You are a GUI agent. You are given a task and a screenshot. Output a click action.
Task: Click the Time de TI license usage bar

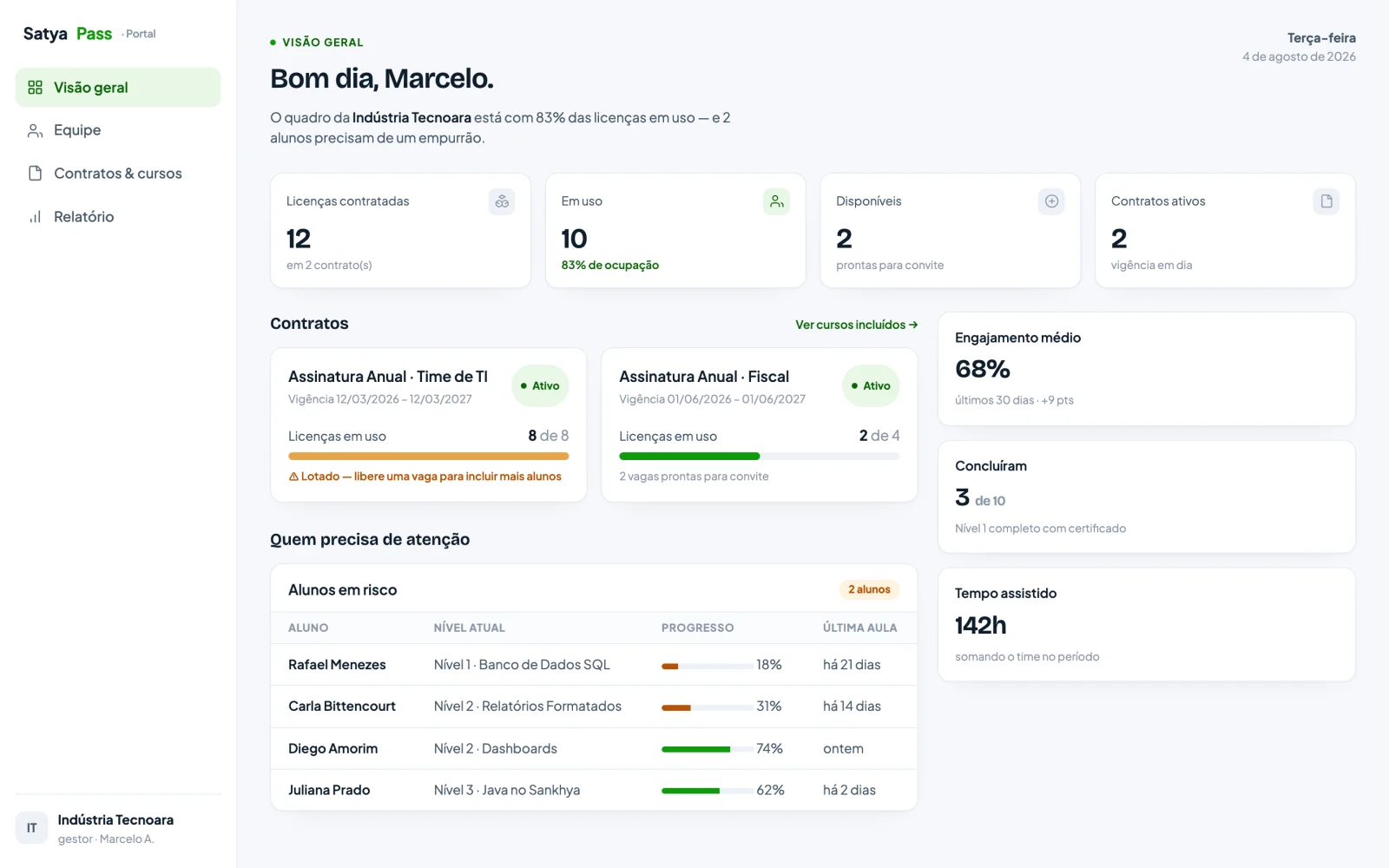tap(429, 456)
